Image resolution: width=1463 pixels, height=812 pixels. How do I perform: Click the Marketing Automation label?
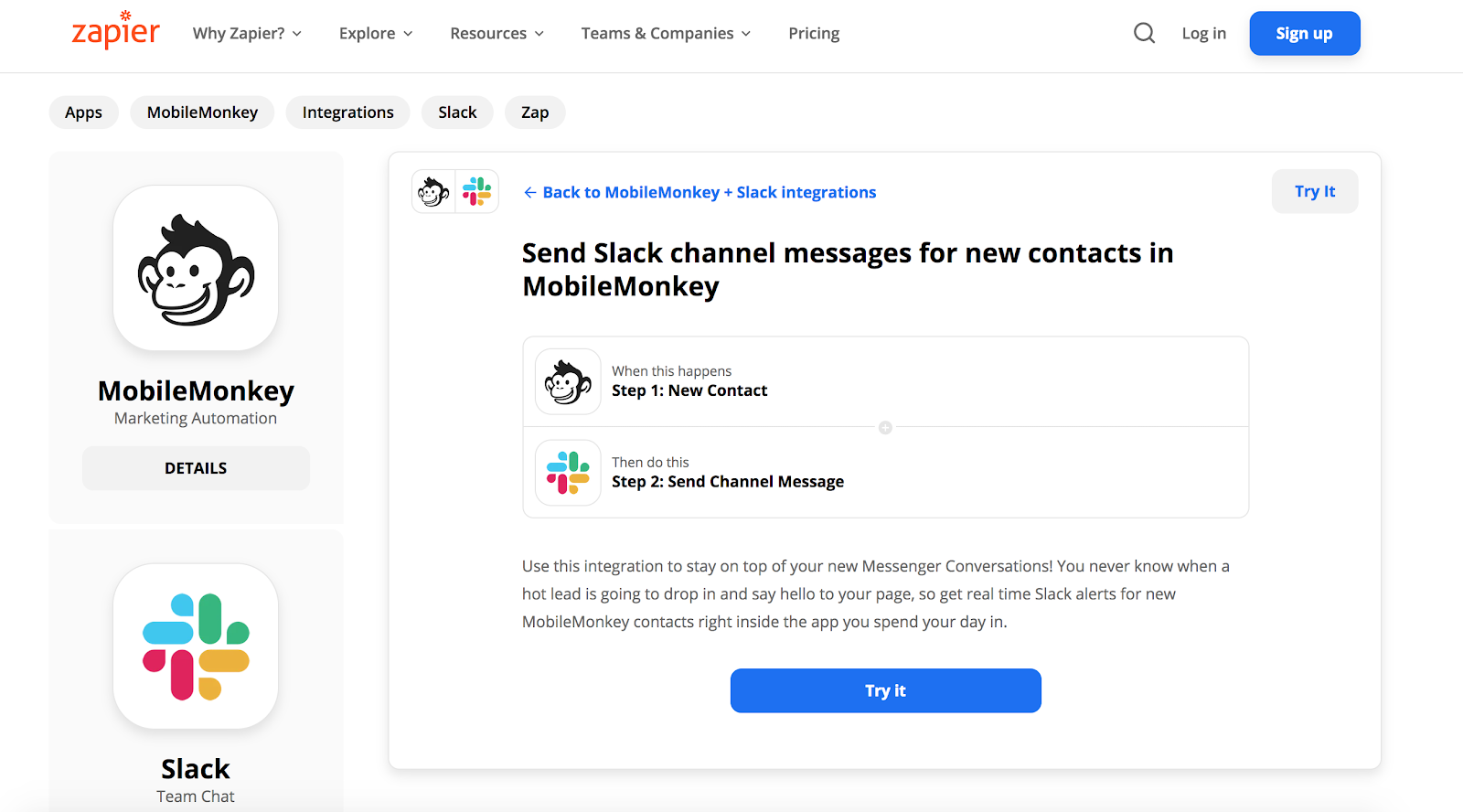pos(196,418)
